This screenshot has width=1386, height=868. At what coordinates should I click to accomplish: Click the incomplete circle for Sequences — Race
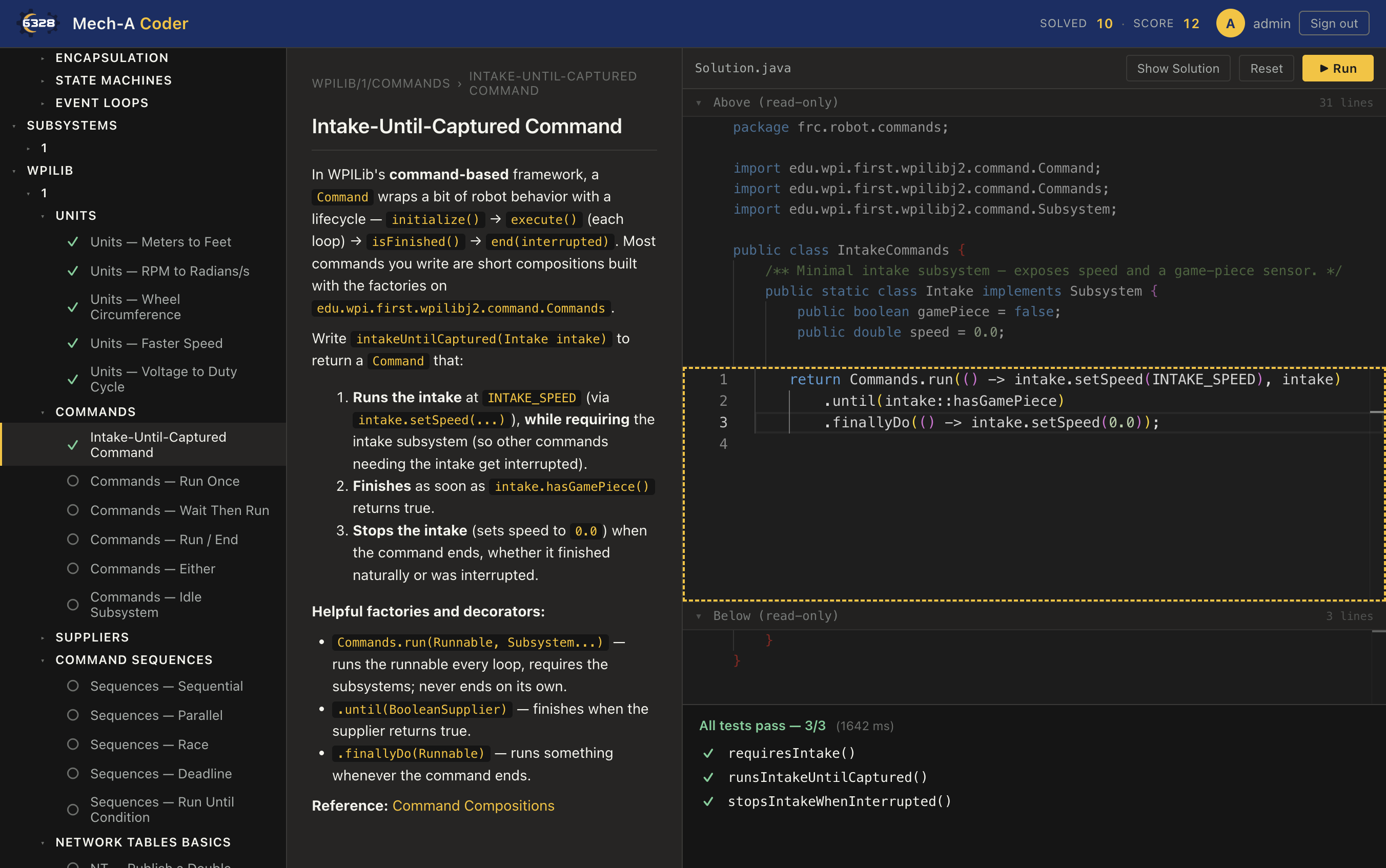73,745
